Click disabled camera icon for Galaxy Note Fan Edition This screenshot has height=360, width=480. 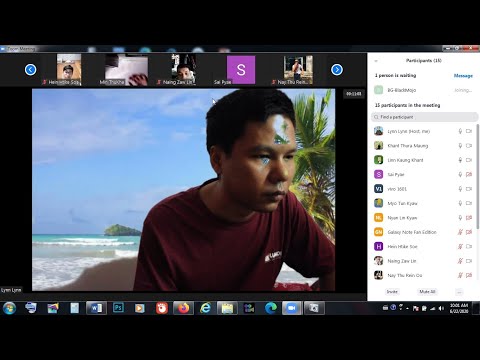click(x=469, y=232)
